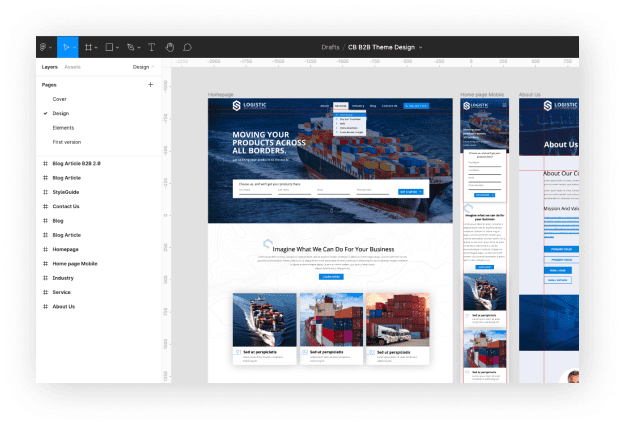The image size is (623, 427).
Task: Click Imagine What We Can Do heading
Action: (x=333, y=249)
